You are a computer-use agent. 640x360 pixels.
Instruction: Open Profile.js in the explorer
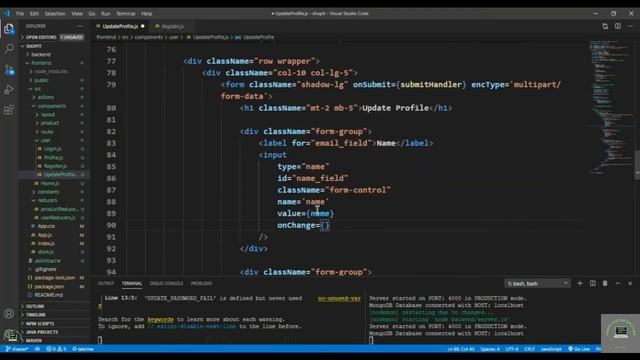(53, 158)
